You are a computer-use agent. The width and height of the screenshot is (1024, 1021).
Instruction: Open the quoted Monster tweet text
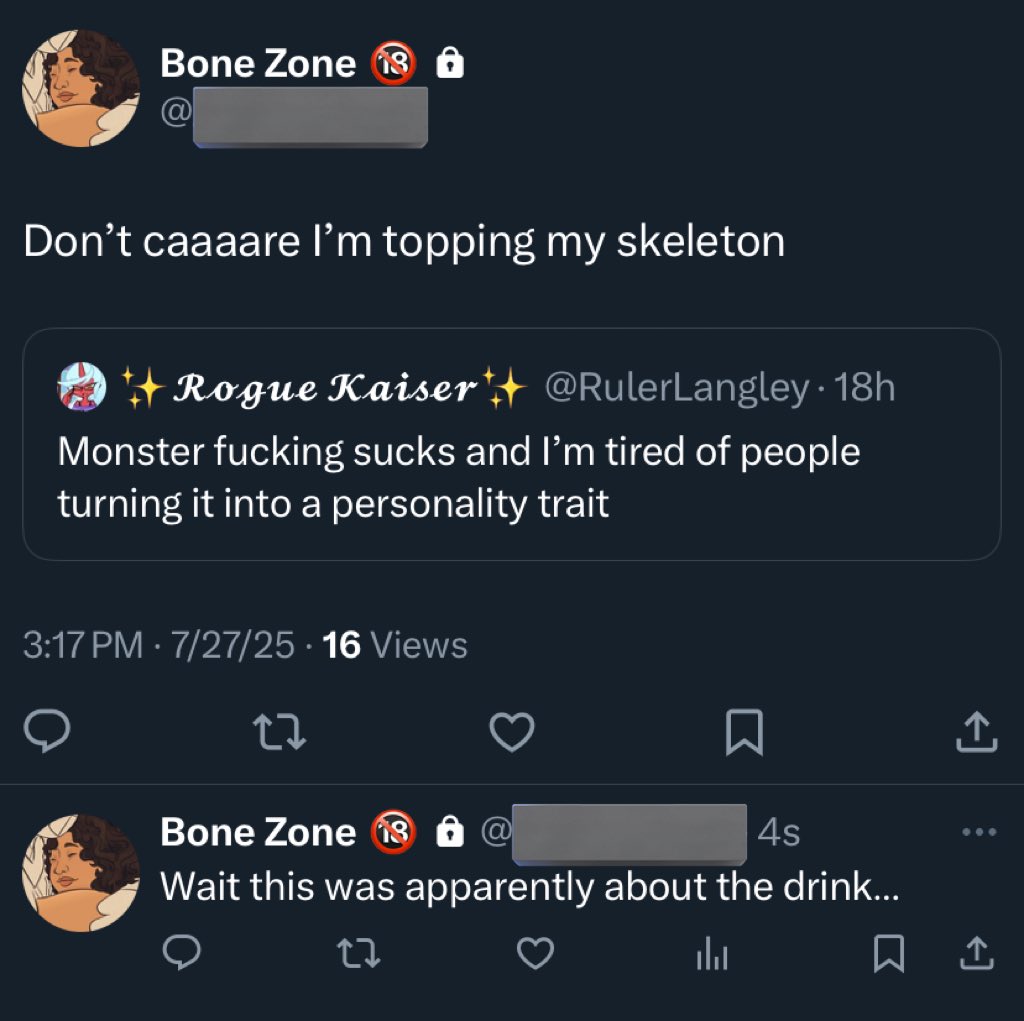pyautogui.click(x=458, y=477)
